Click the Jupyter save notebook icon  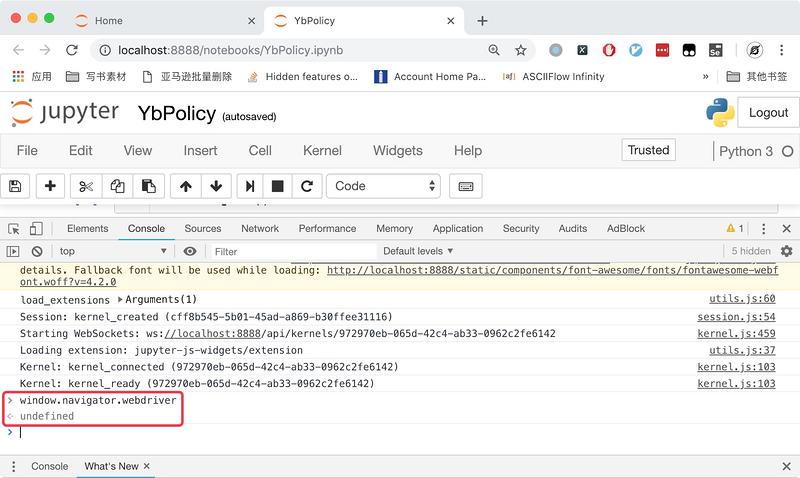(x=15, y=186)
